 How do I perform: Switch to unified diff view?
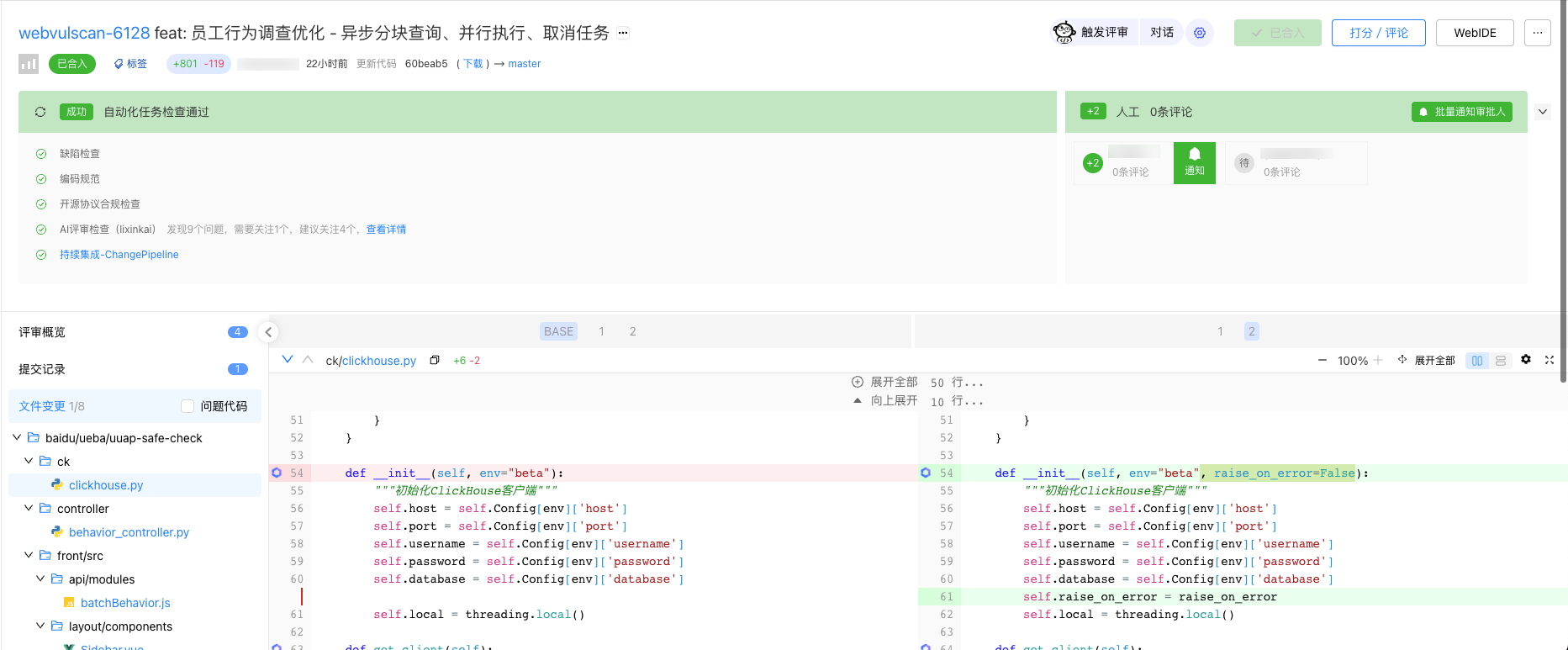pyautogui.click(x=1501, y=361)
